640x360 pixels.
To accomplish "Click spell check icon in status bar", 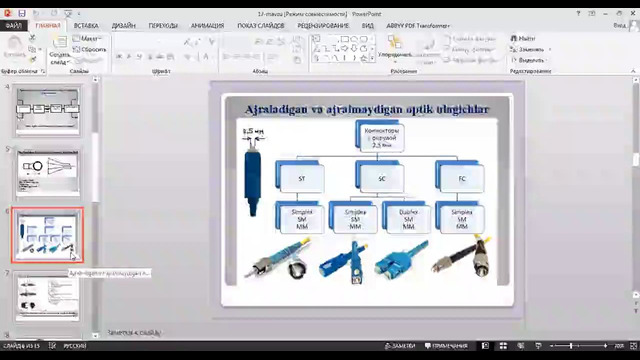I will click(52, 346).
